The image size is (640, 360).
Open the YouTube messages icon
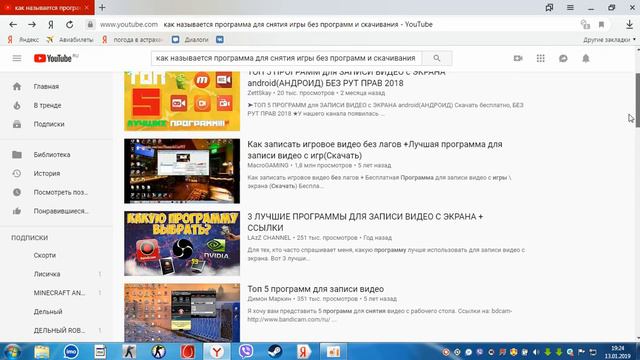pyautogui.click(x=563, y=58)
